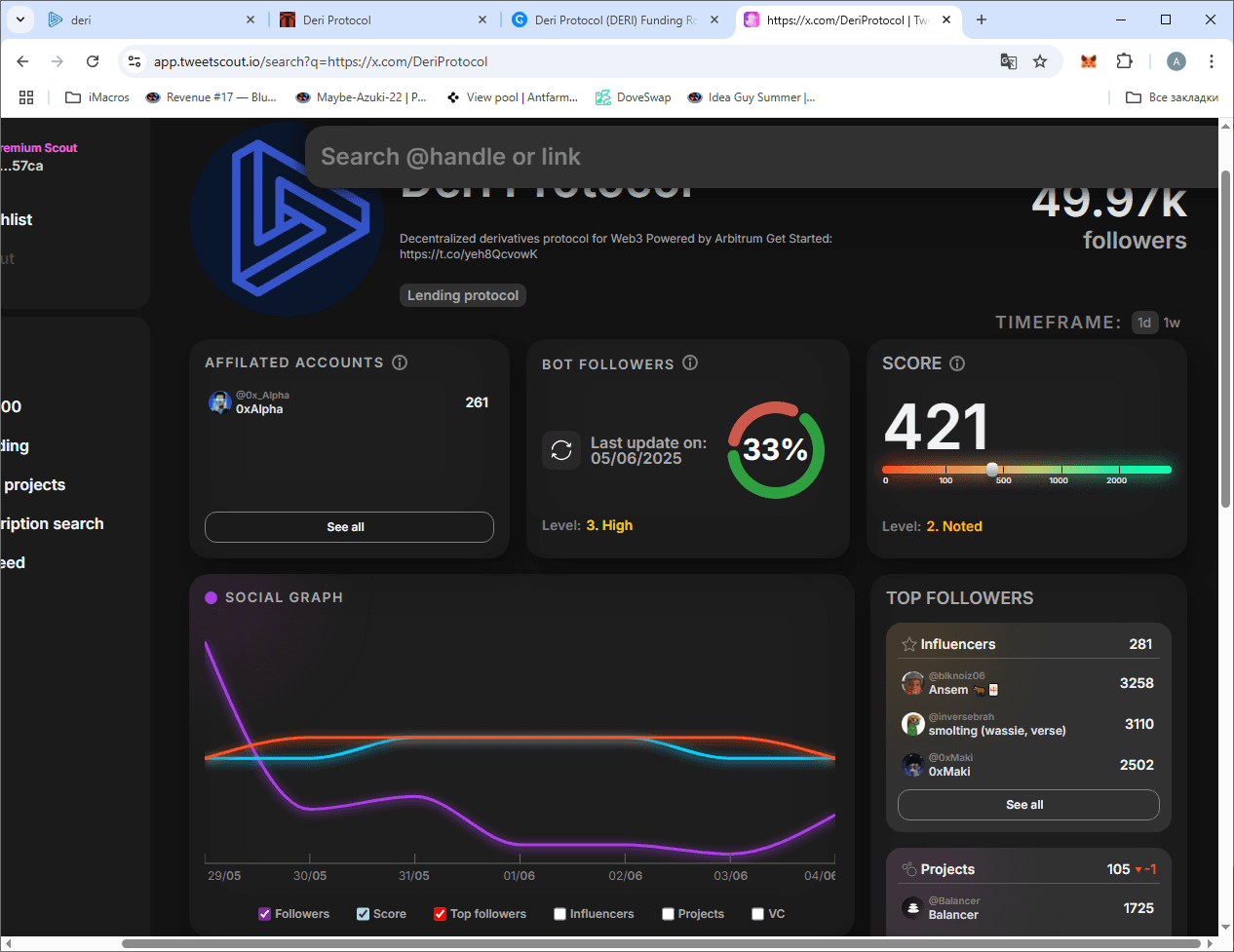This screenshot has width=1234, height=952.
Task: Open the iMacros bookmark folder
Action: [x=97, y=97]
